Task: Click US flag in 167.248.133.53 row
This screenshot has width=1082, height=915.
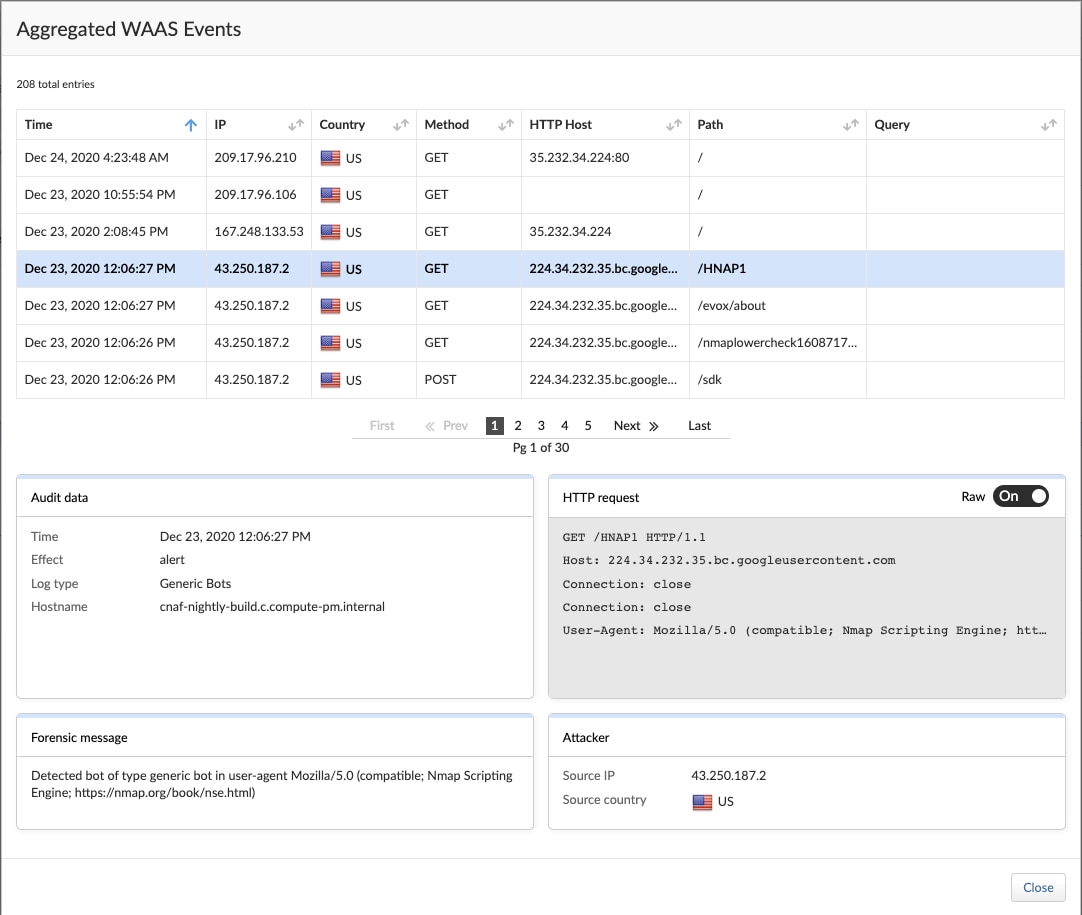Action: 331,232
